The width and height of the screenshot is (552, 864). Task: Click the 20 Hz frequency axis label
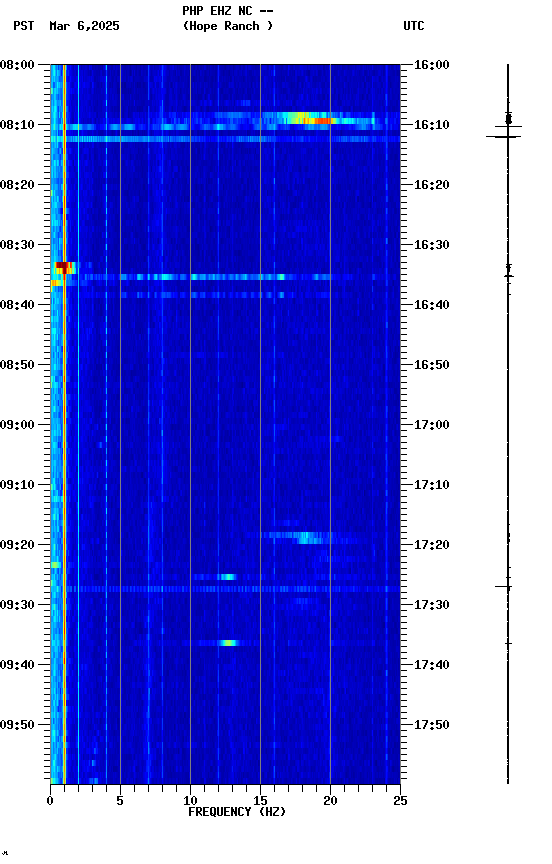pos(330,801)
